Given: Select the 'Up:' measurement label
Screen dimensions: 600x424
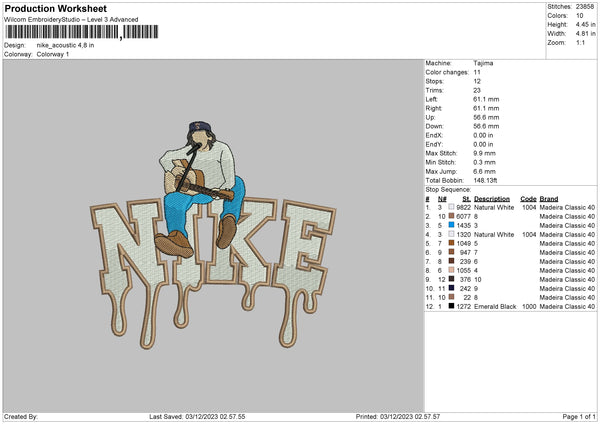Looking at the screenshot, I should click(430, 117).
